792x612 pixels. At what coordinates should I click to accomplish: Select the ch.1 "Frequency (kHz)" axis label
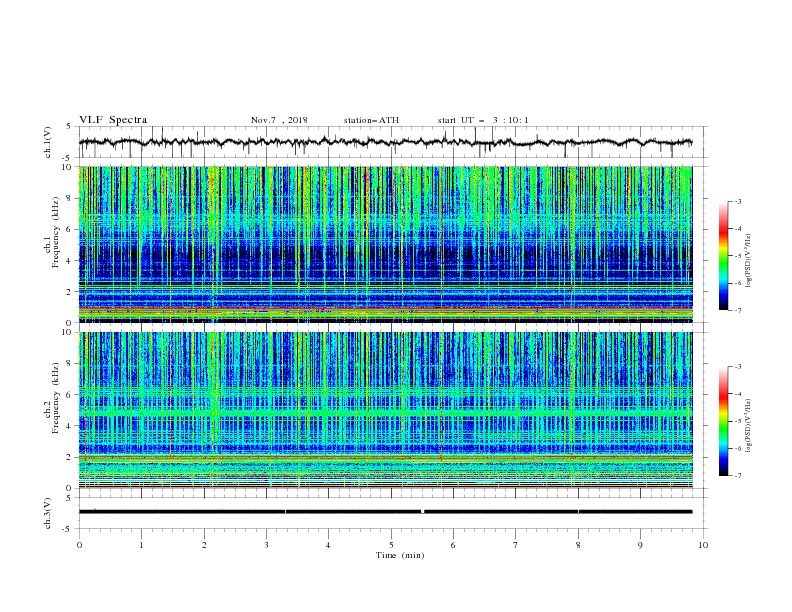[x=56, y=233]
